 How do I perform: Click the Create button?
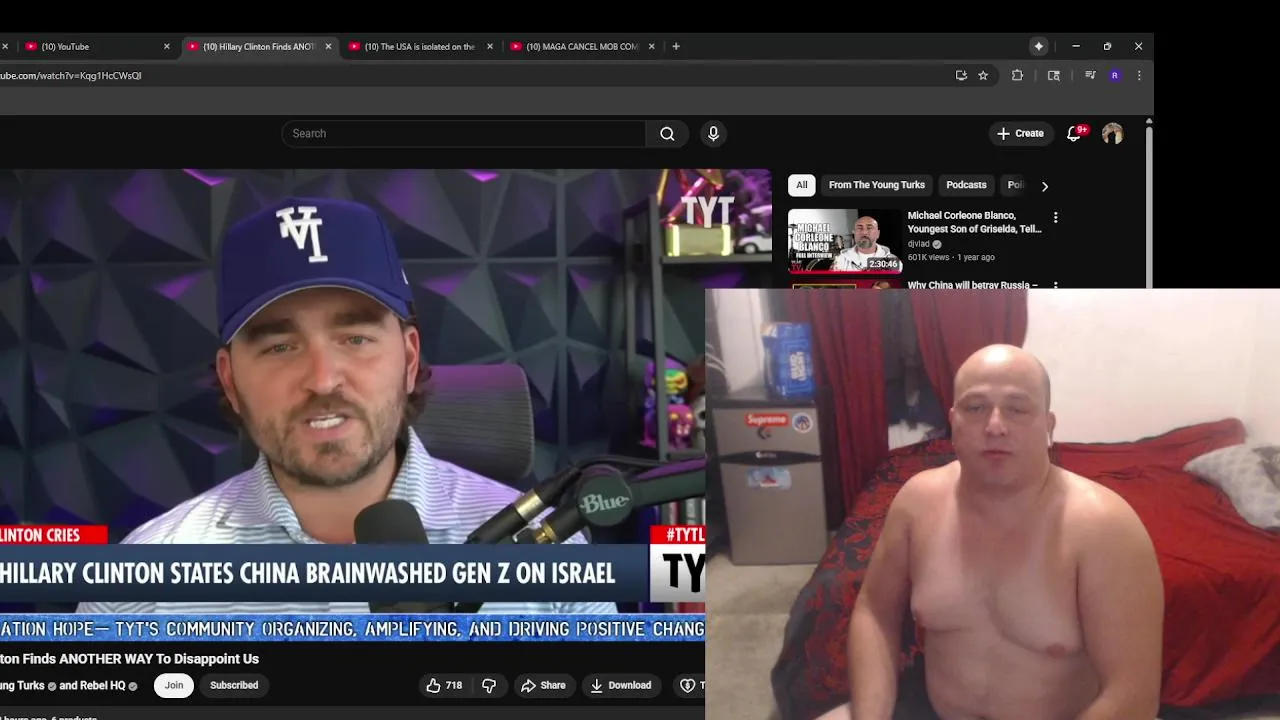coord(1020,133)
